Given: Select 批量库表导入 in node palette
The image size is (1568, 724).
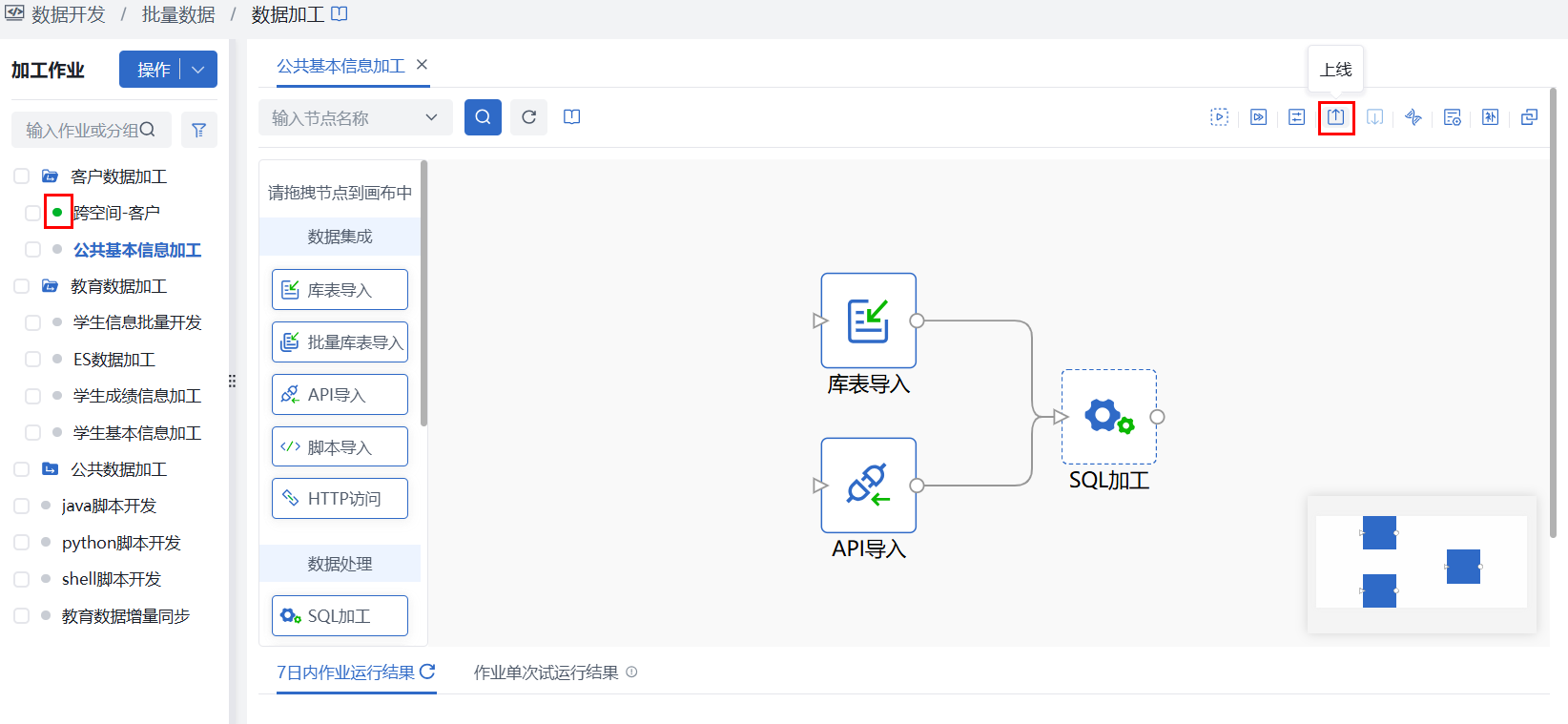Looking at the screenshot, I should [x=340, y=342].
